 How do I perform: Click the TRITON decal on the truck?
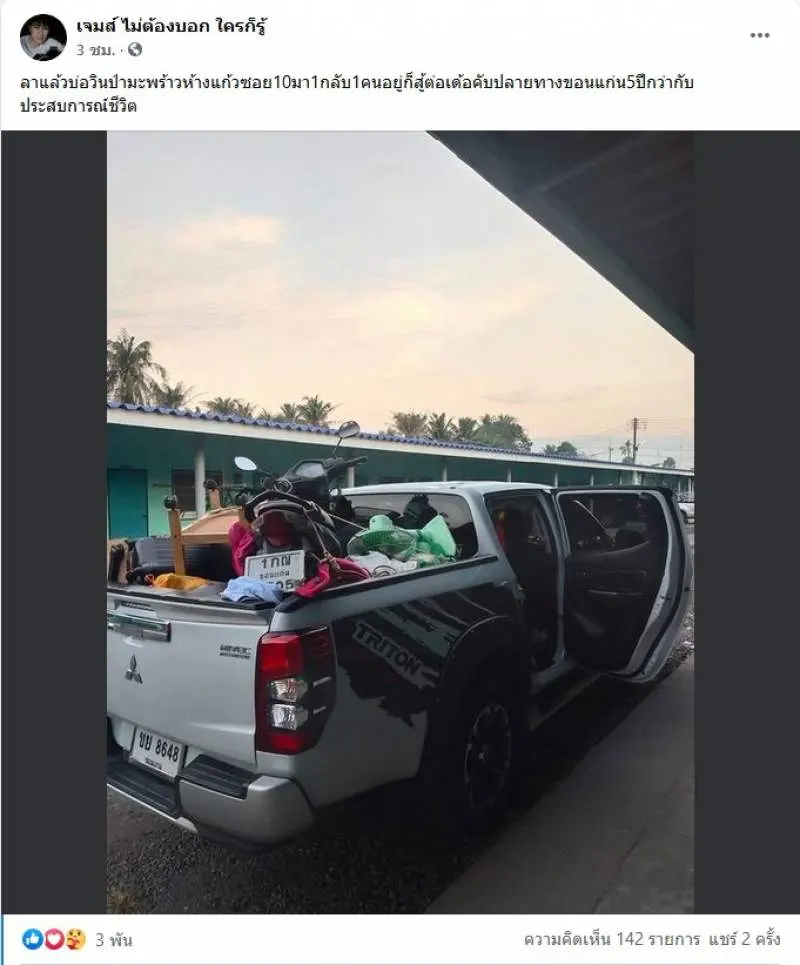coord(390,651)
